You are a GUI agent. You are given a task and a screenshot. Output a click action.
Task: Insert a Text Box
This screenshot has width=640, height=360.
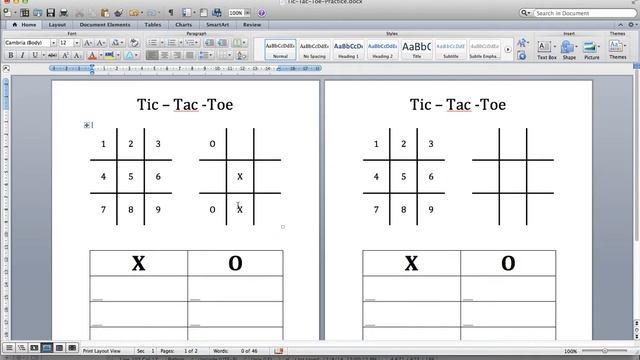547,50
